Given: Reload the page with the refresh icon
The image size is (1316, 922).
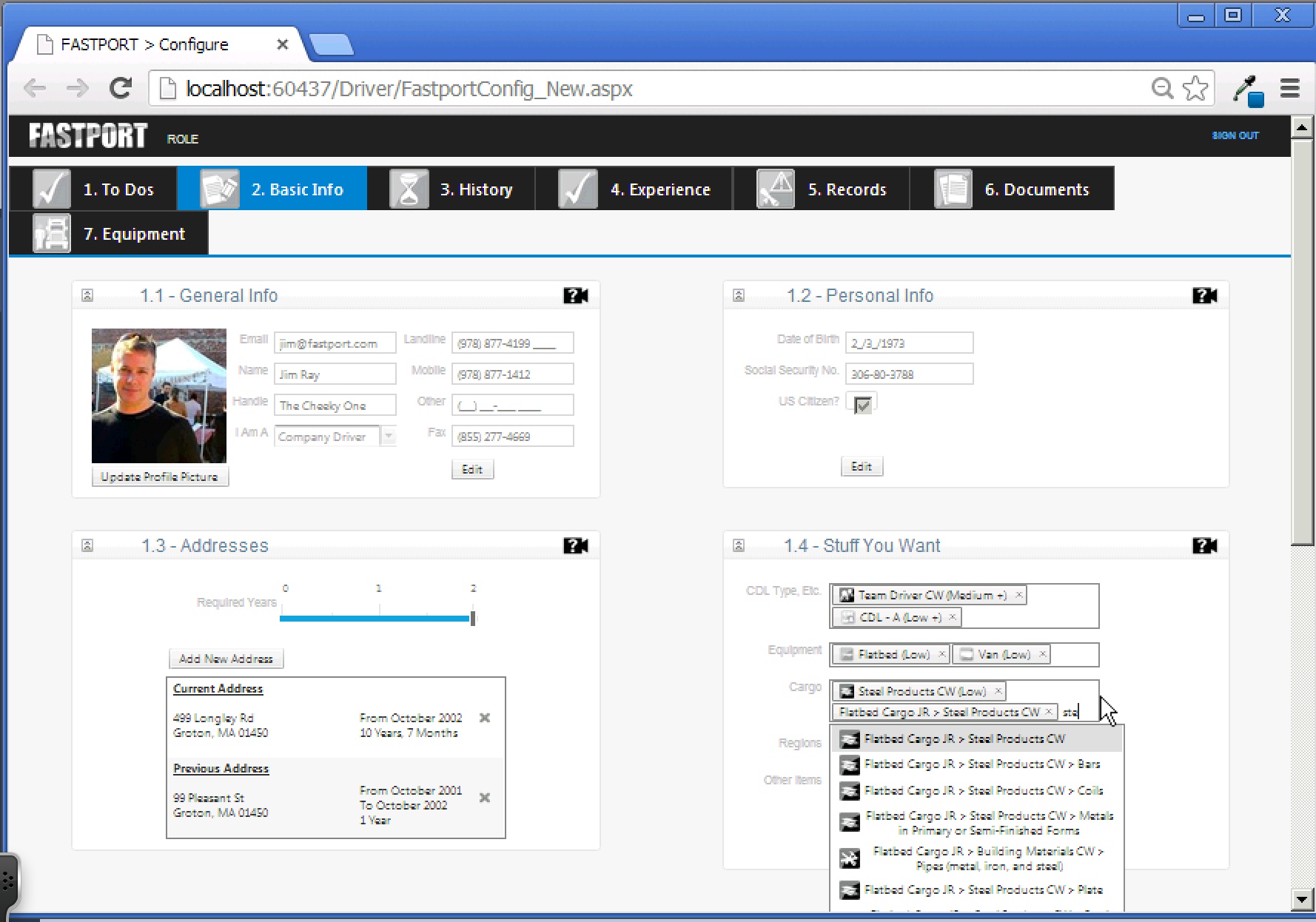Looking at the screenshot, I should [x=121, y=88].
